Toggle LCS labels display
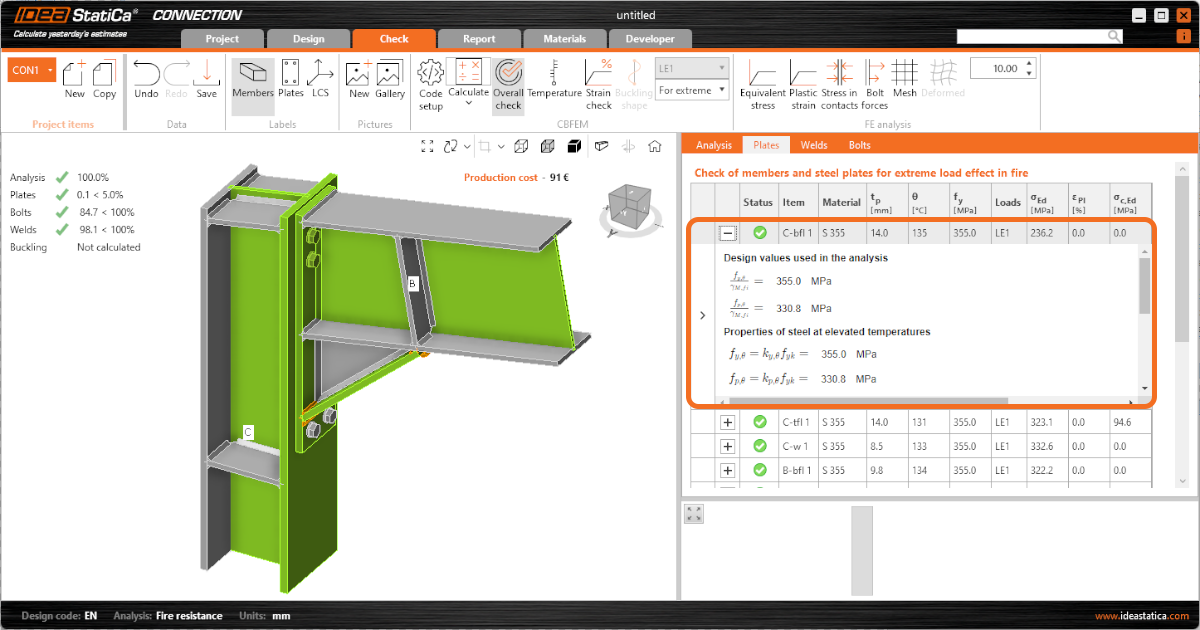The height and width of the screenshot is (630, 1200). pyautogui.click(x=320, y=80)
